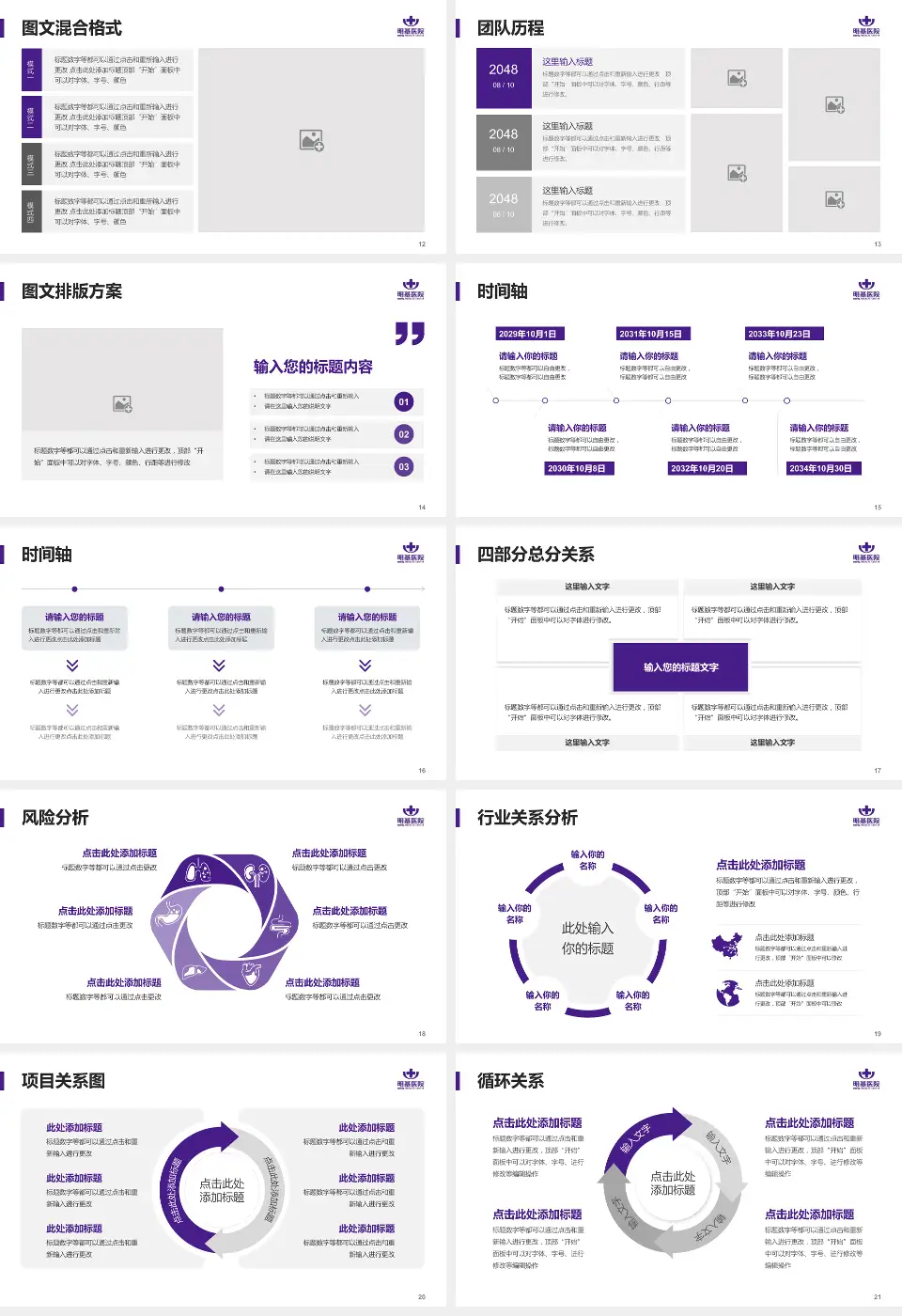Viewport: 902px width, 1316px height.
Task: Click the purple 2048 date block on 团队历程
Action: pyautogui.click(x=504, y=76)
